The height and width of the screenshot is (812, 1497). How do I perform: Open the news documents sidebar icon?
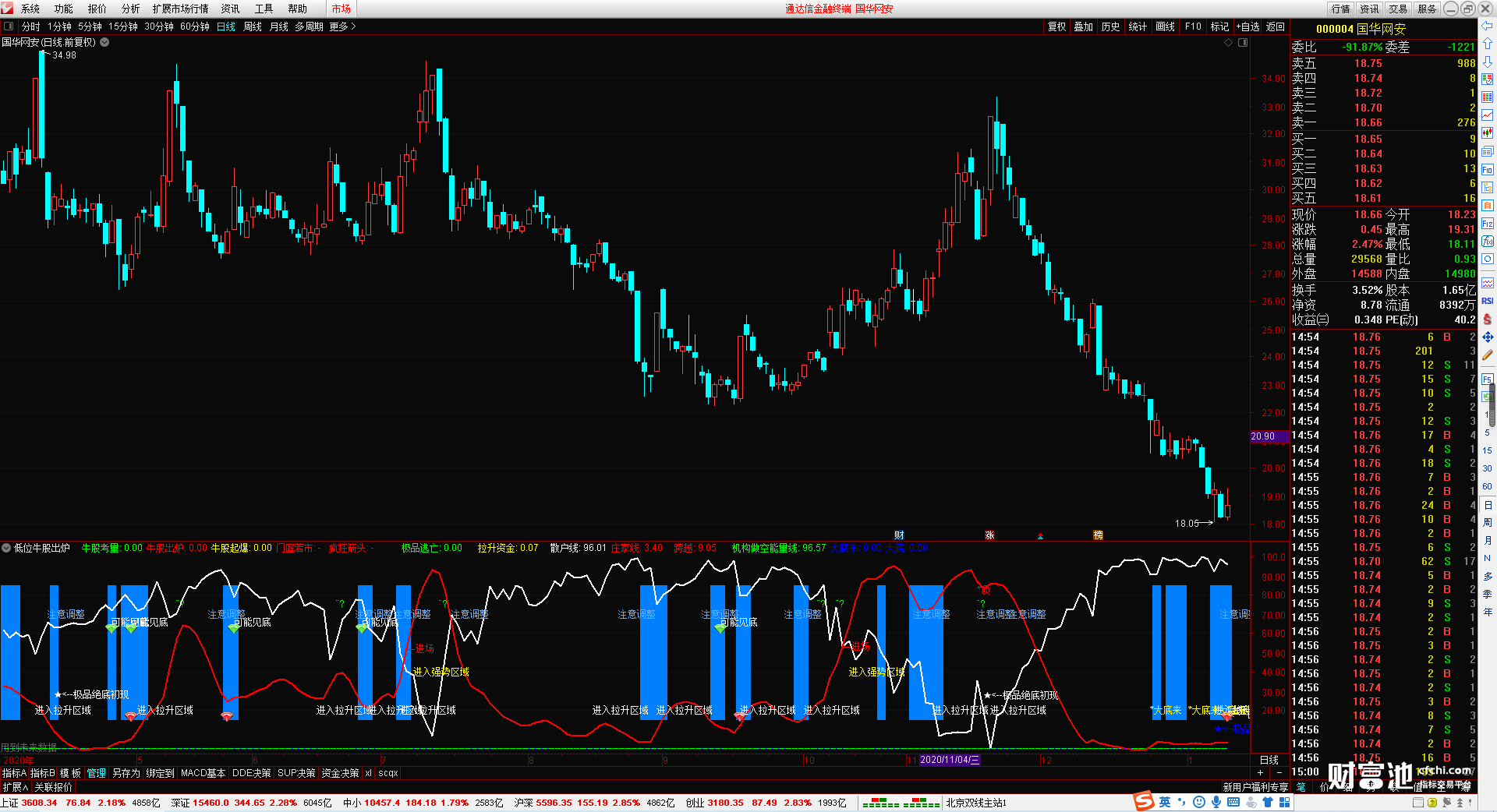(x=1488, y=151)
